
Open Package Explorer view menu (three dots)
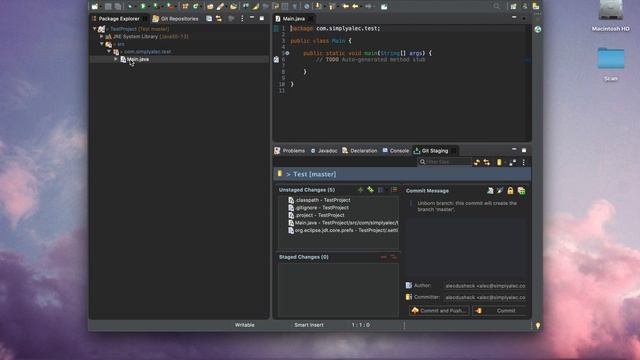point(242,19)
